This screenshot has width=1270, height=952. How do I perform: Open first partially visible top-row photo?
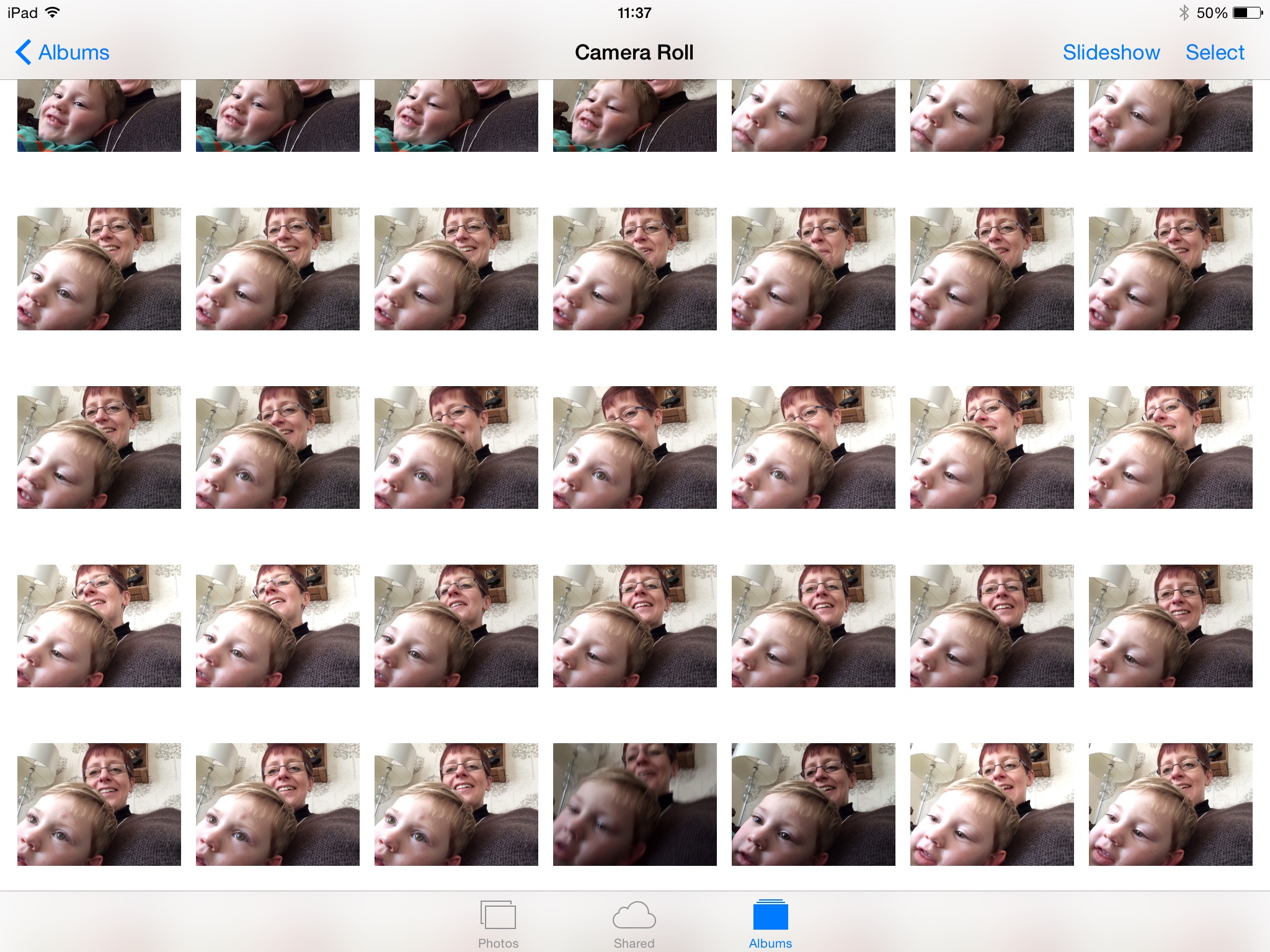point(99,116)
